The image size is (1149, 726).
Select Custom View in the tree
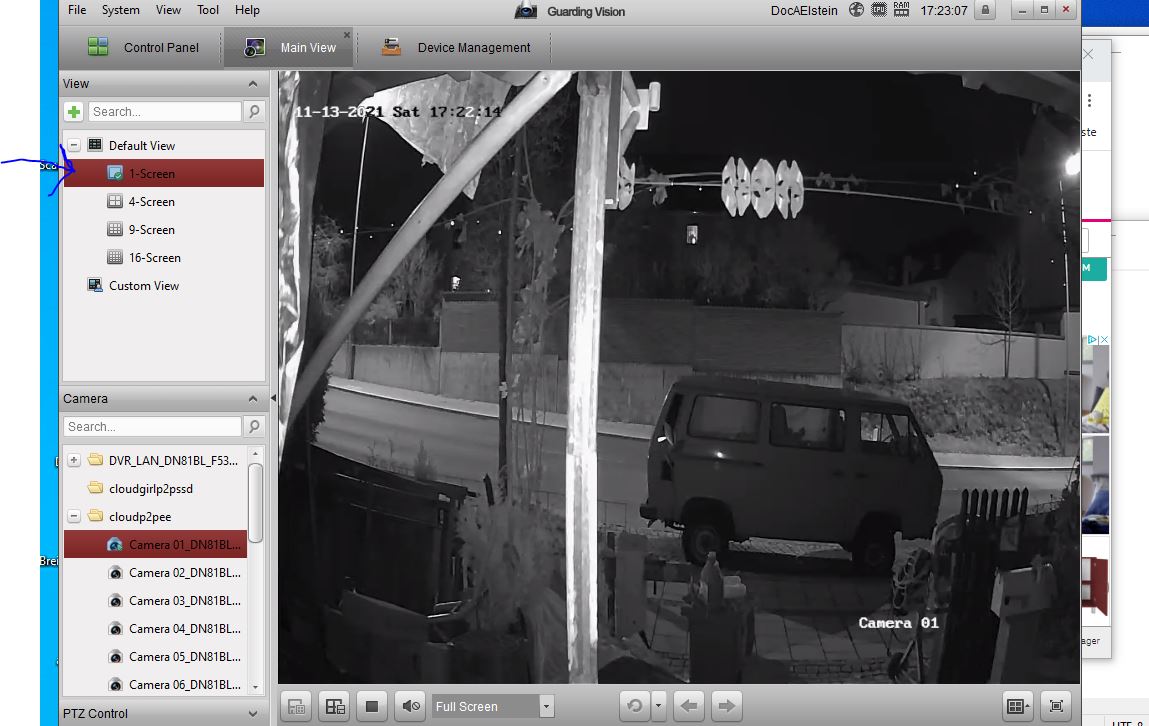144,286
